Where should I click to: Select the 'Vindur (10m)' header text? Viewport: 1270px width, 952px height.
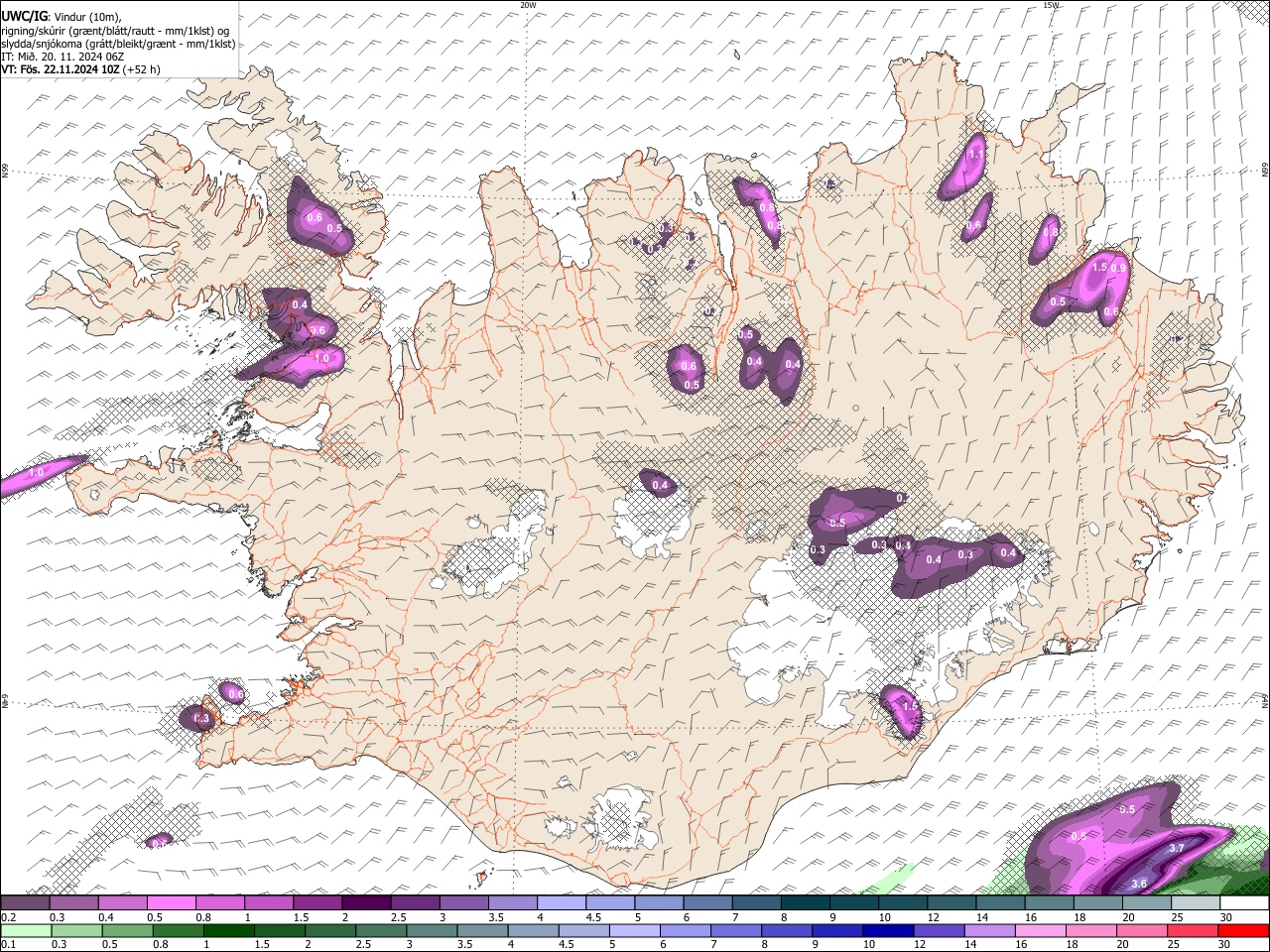pyautogui.click(x=87, y=16)
